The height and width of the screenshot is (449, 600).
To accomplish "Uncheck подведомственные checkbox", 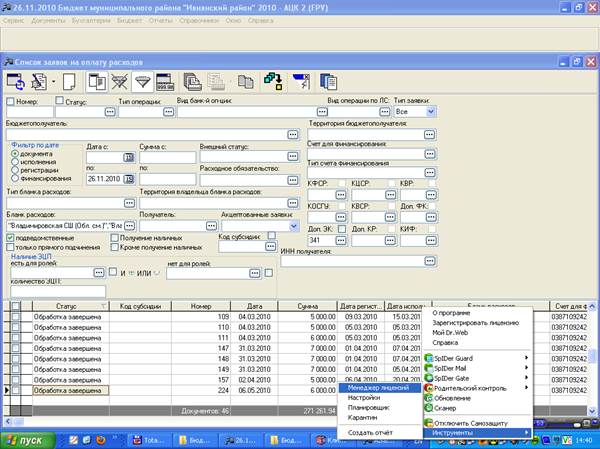I will 10,238.
